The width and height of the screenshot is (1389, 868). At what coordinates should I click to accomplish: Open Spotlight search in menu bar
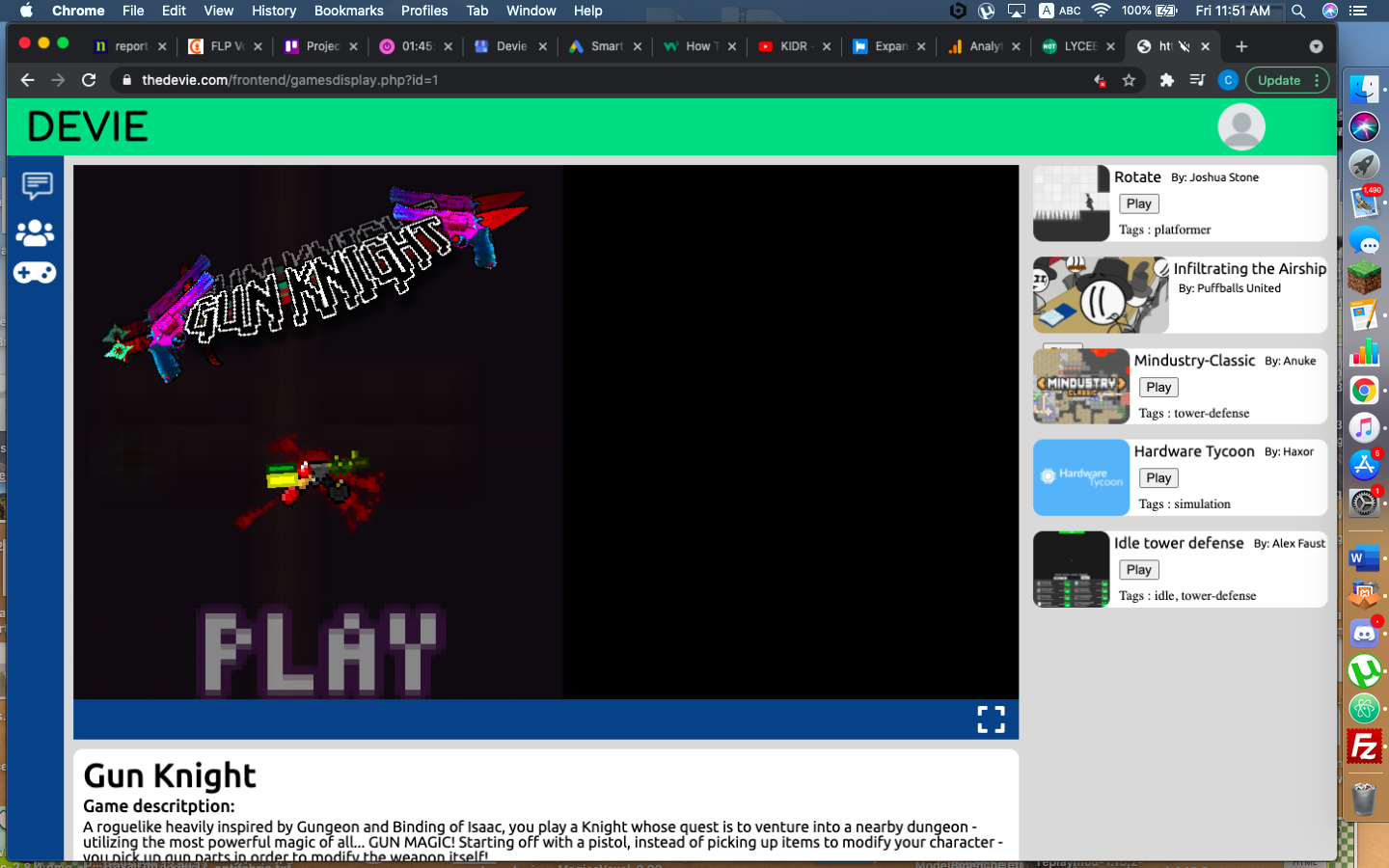[x=1298, y=11]
